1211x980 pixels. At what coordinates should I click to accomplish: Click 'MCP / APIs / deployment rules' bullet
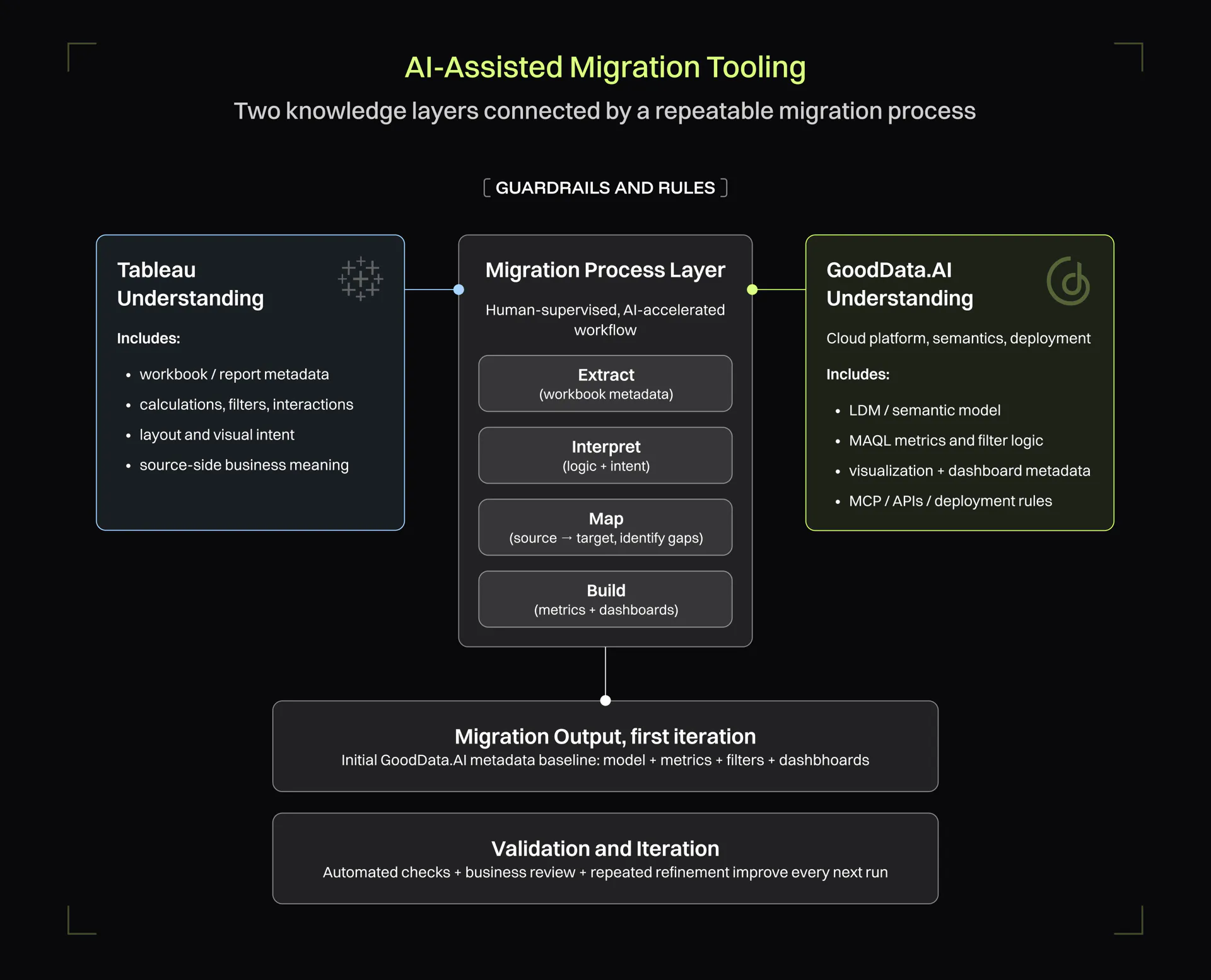tap(951, 501)
